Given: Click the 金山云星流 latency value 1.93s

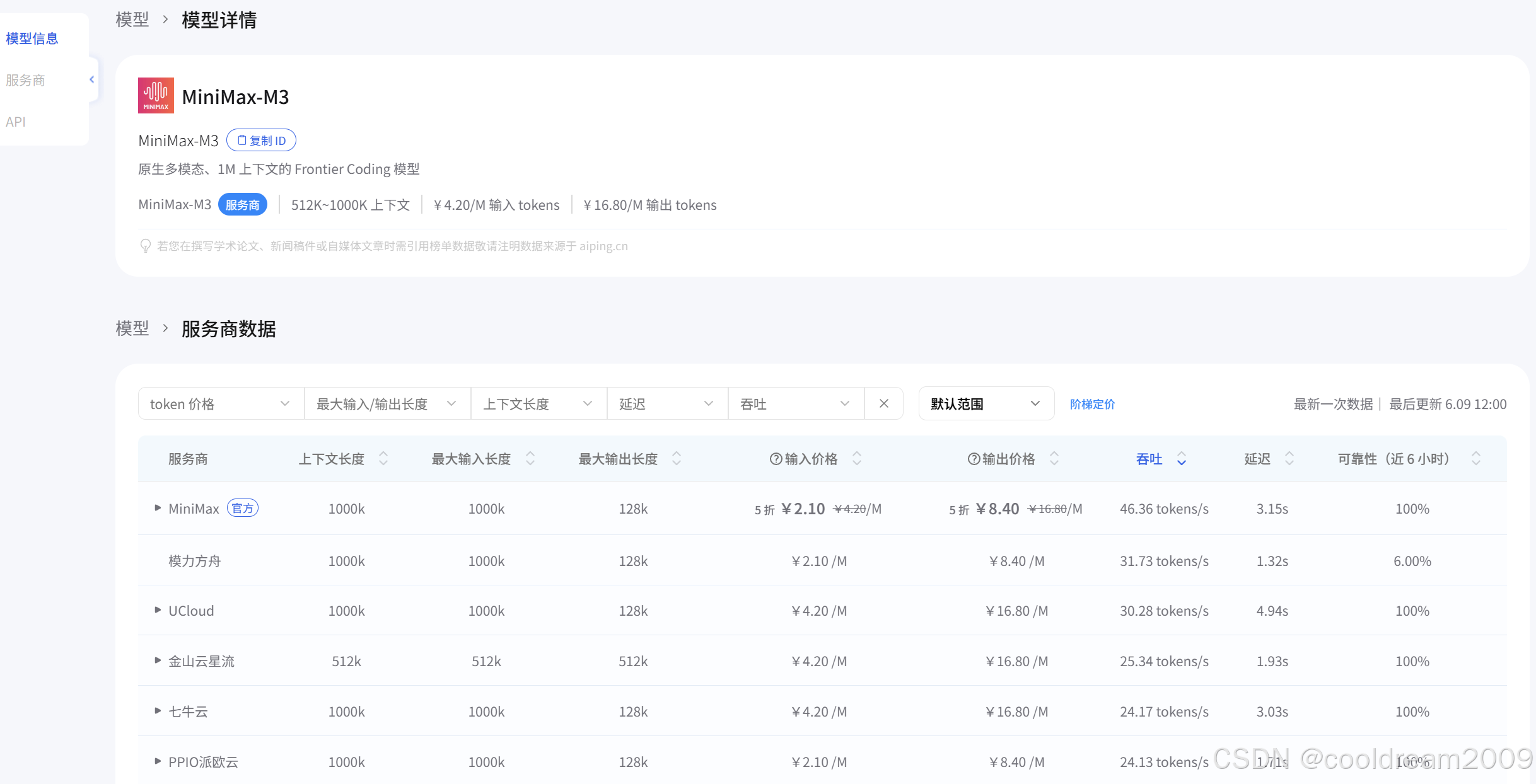Looking at the screenshot, I should coord(1272,661).
